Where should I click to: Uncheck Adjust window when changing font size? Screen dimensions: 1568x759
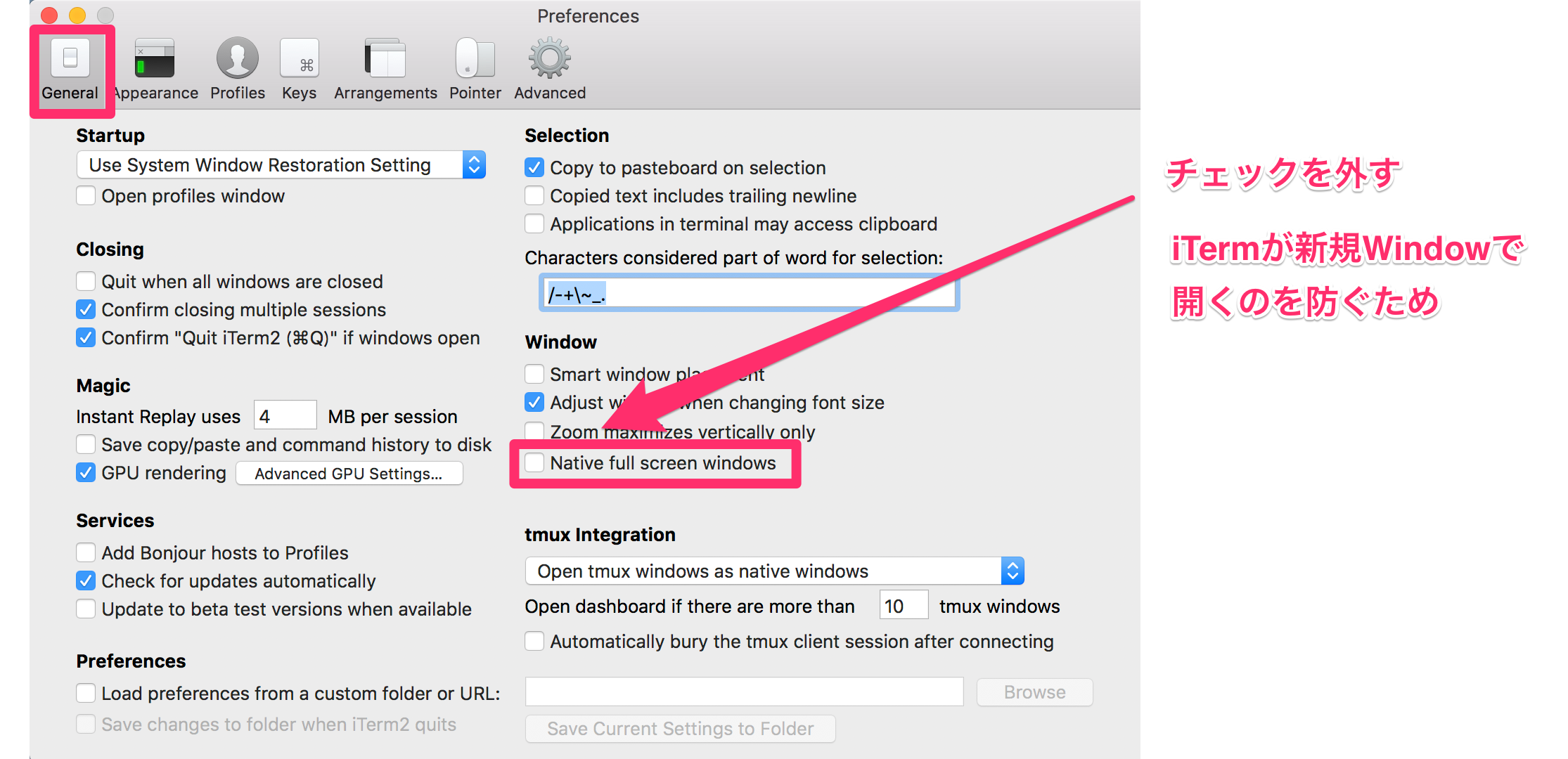pyautogui.click(x=534, y=402)
